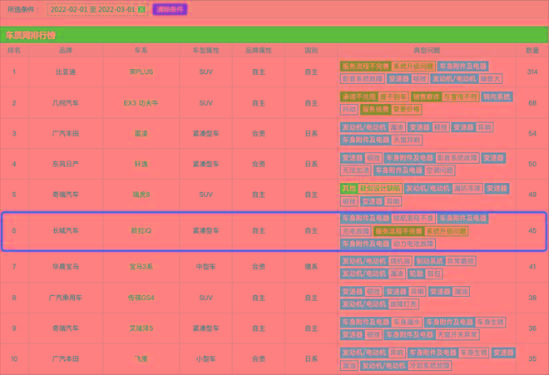Open the 艾瑞泽5 series link
This screenshot has width=549, height=375.
point(141,328)
